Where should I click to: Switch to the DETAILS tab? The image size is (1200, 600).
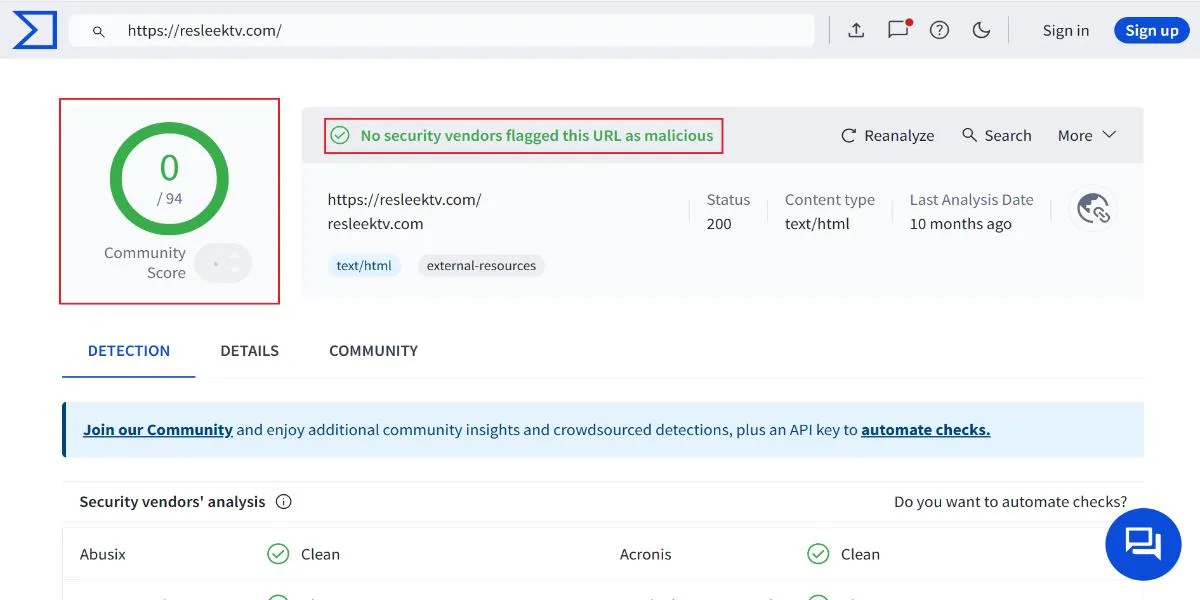point(250,351)
